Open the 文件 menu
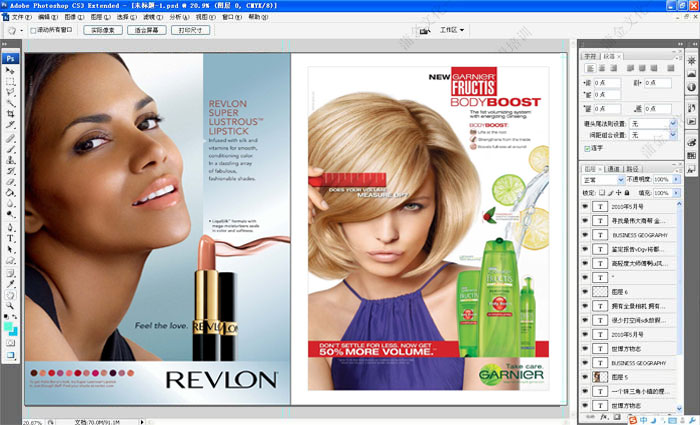 click(21, 17)
